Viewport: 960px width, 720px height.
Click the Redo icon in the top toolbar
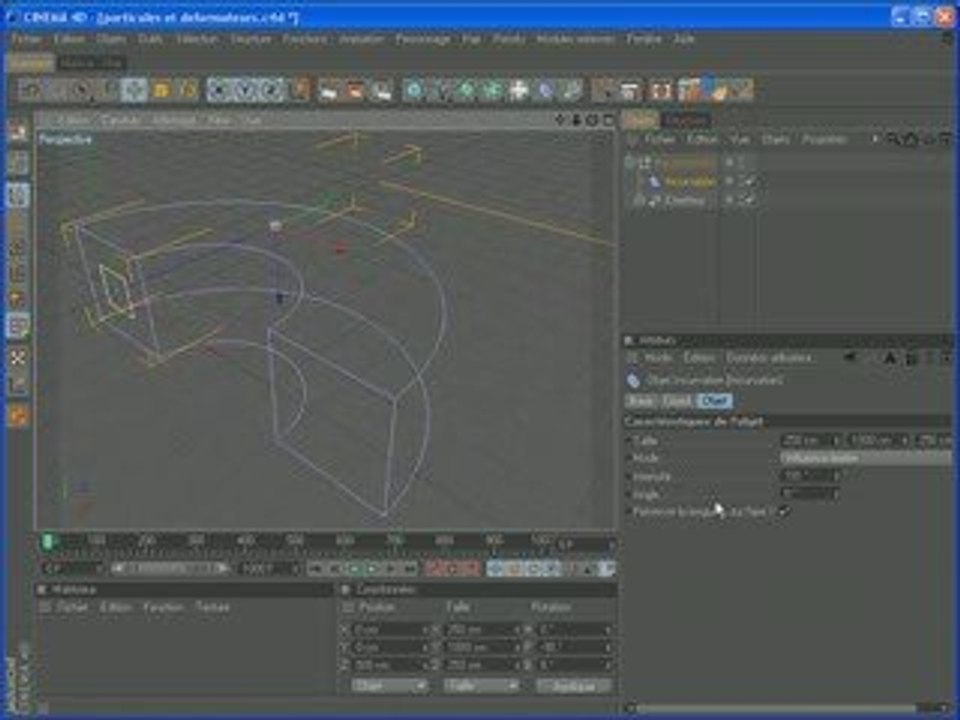click(56, 90)
